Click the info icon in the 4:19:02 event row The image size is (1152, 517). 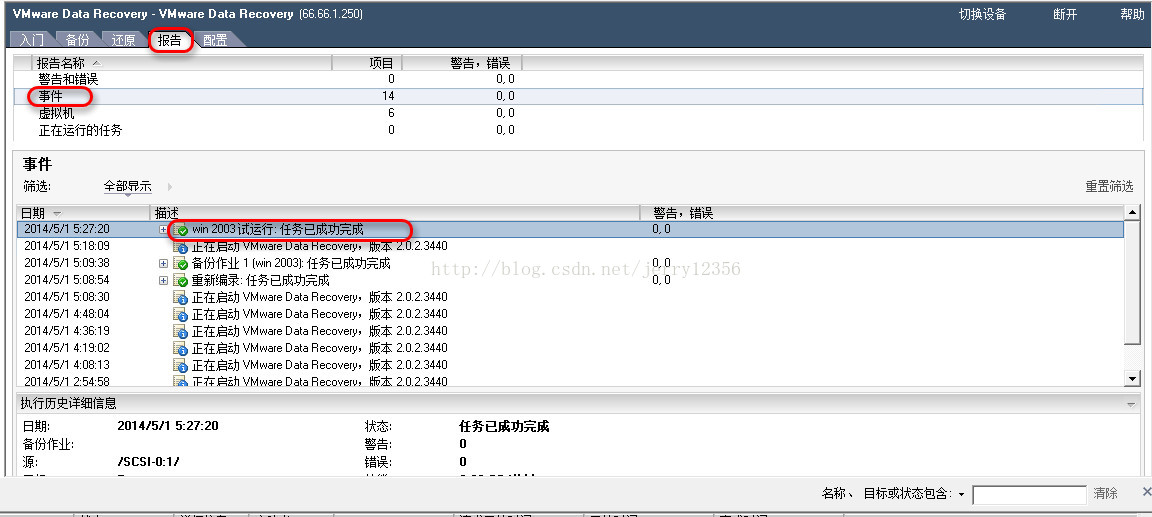click(x=181, y=348)
